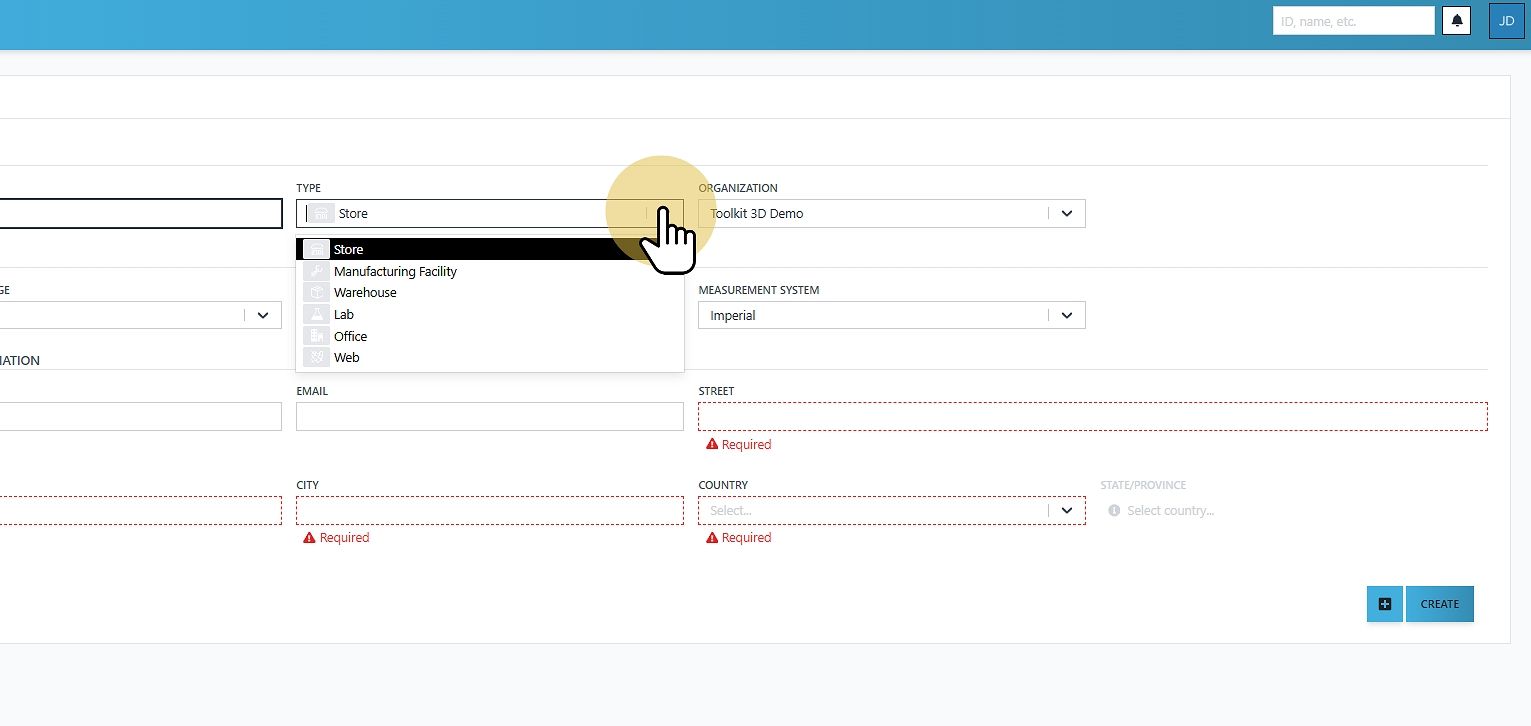Click the box icon for Warehouse
Image resolution: width=1531 pixels, height=726 pixels.
coord(316,293)
